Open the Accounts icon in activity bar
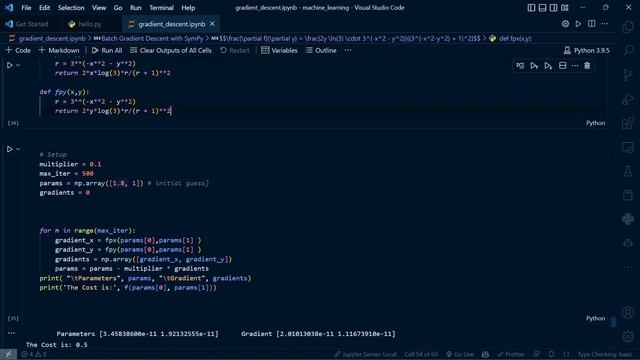Screen dimensions: 640x360 click(x=628, y=313)
